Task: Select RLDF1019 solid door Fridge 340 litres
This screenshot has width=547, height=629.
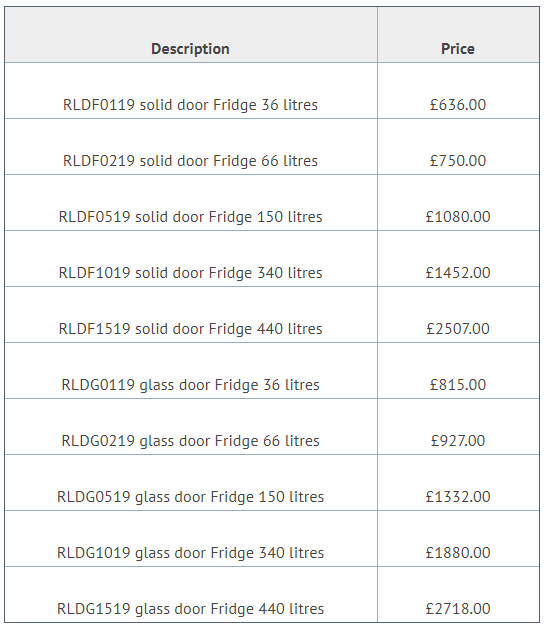Action: (190, 273)
